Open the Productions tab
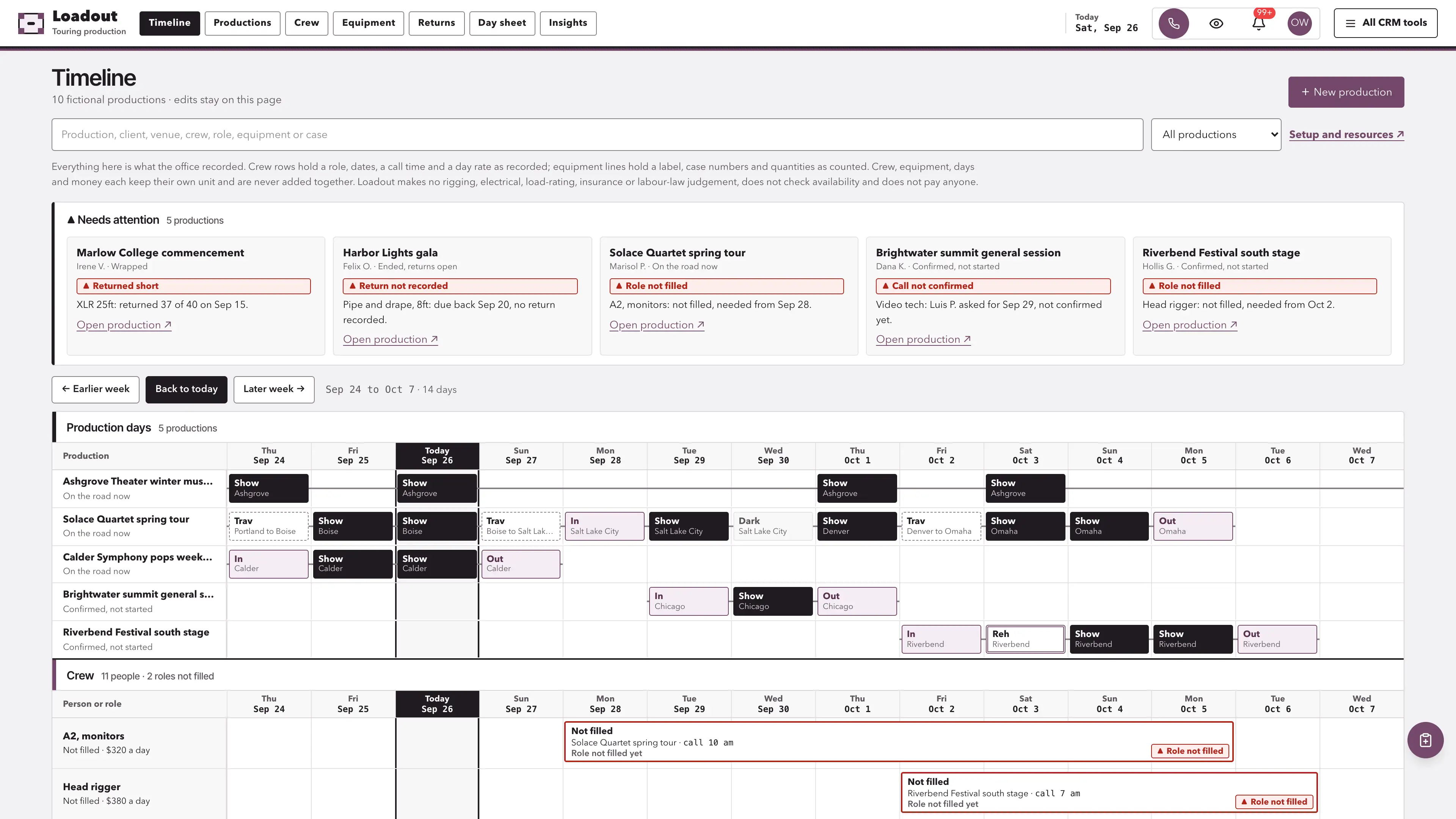Image resolution: width=1456 pixels, height=819 pixels. (243, 23)
